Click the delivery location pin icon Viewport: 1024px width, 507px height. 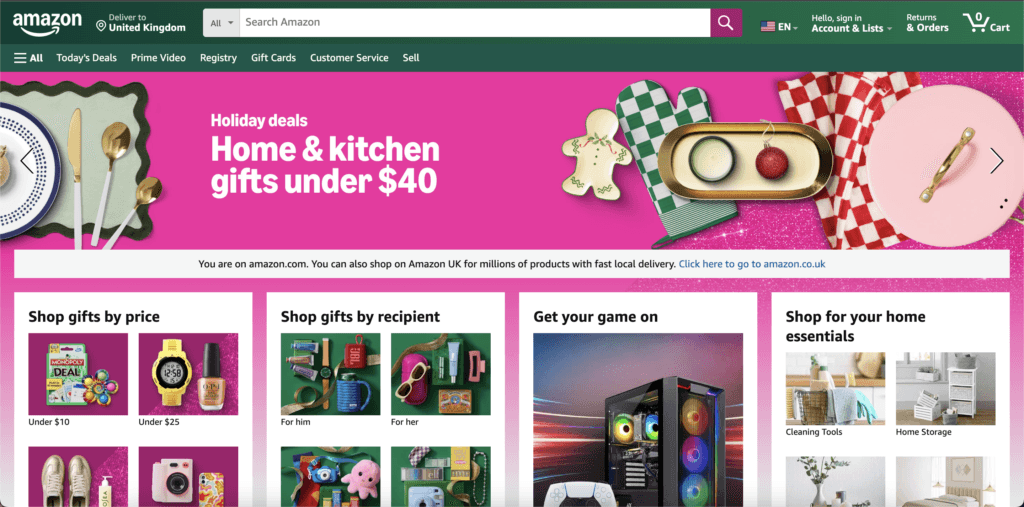[101, 26]
